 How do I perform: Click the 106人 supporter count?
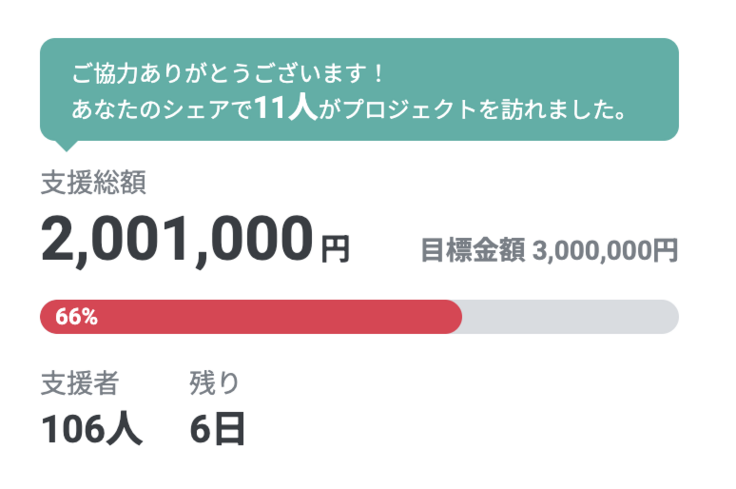pyautogui.click(x=91, y=429)
